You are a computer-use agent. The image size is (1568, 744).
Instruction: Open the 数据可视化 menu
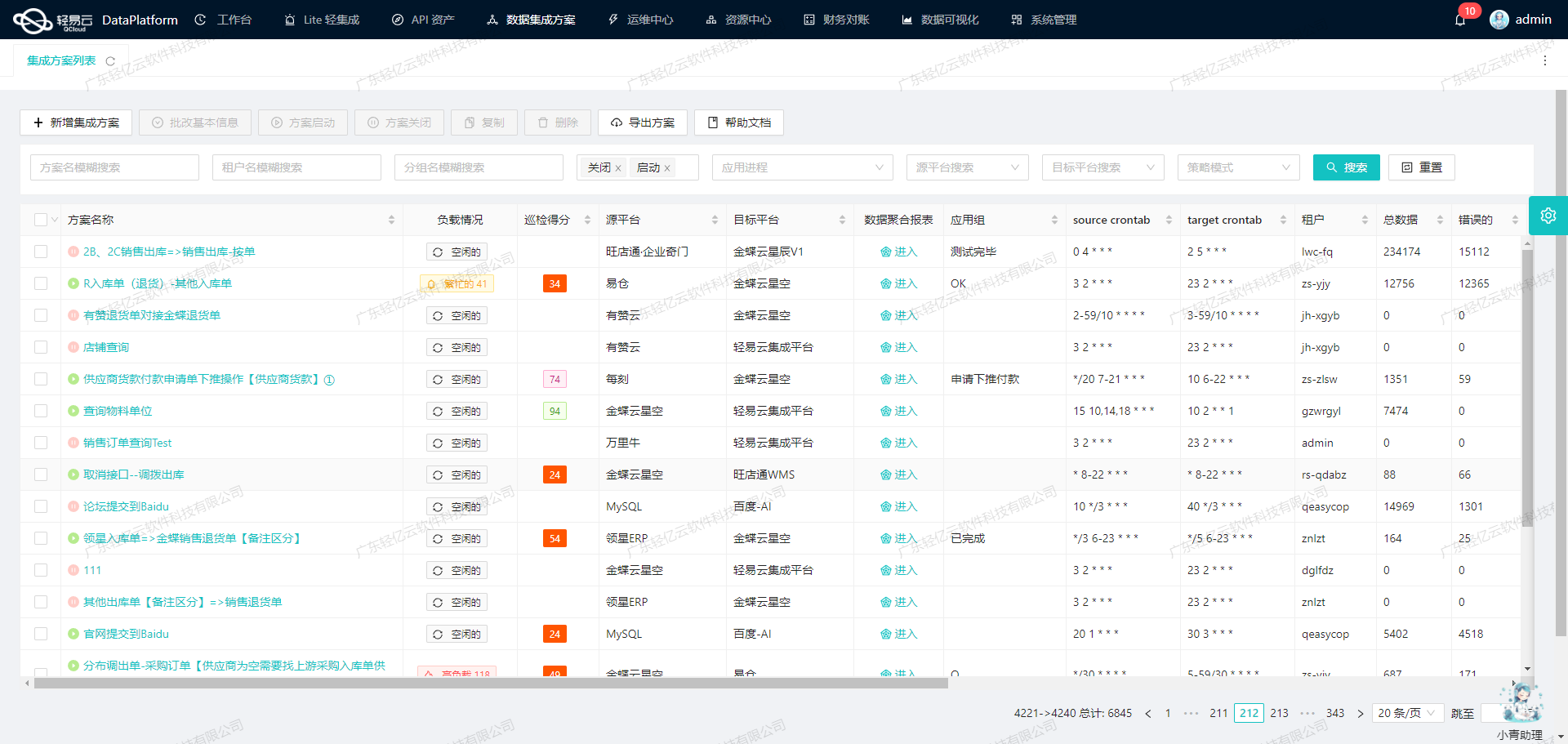(x=940, y=20)
